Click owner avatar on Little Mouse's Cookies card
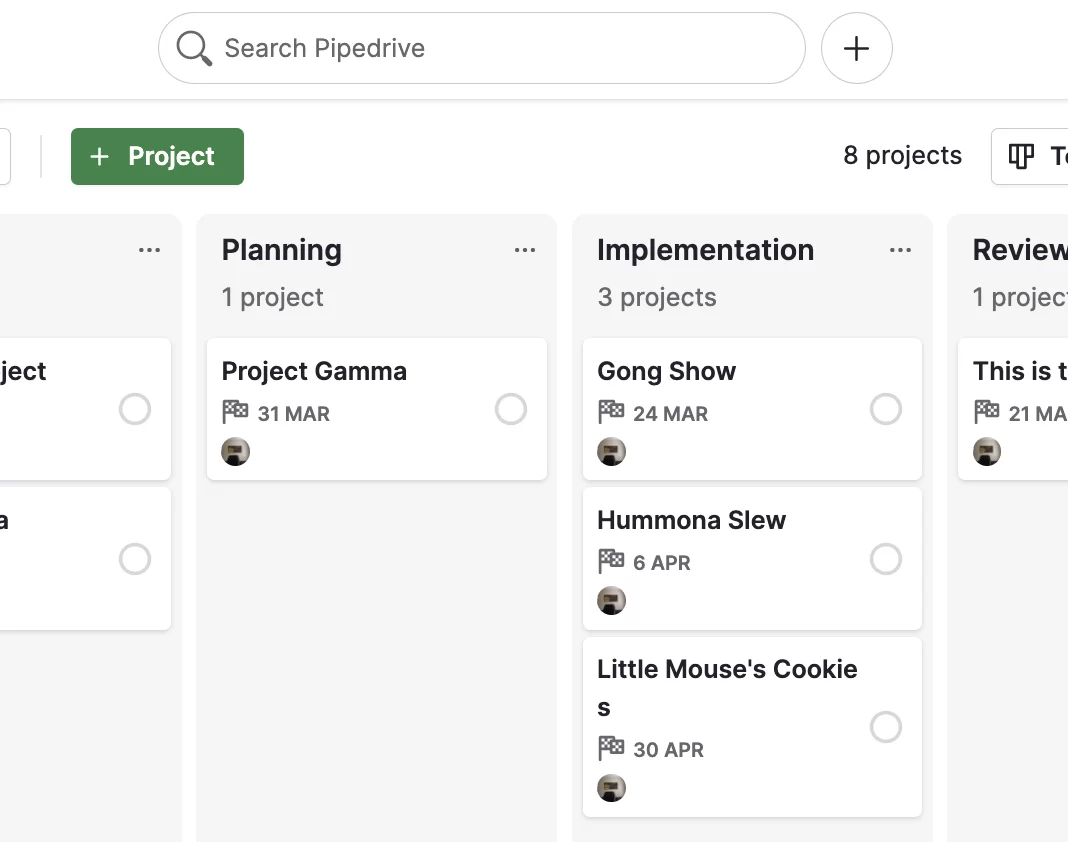Screen dimensions: 1068x842 612,788
